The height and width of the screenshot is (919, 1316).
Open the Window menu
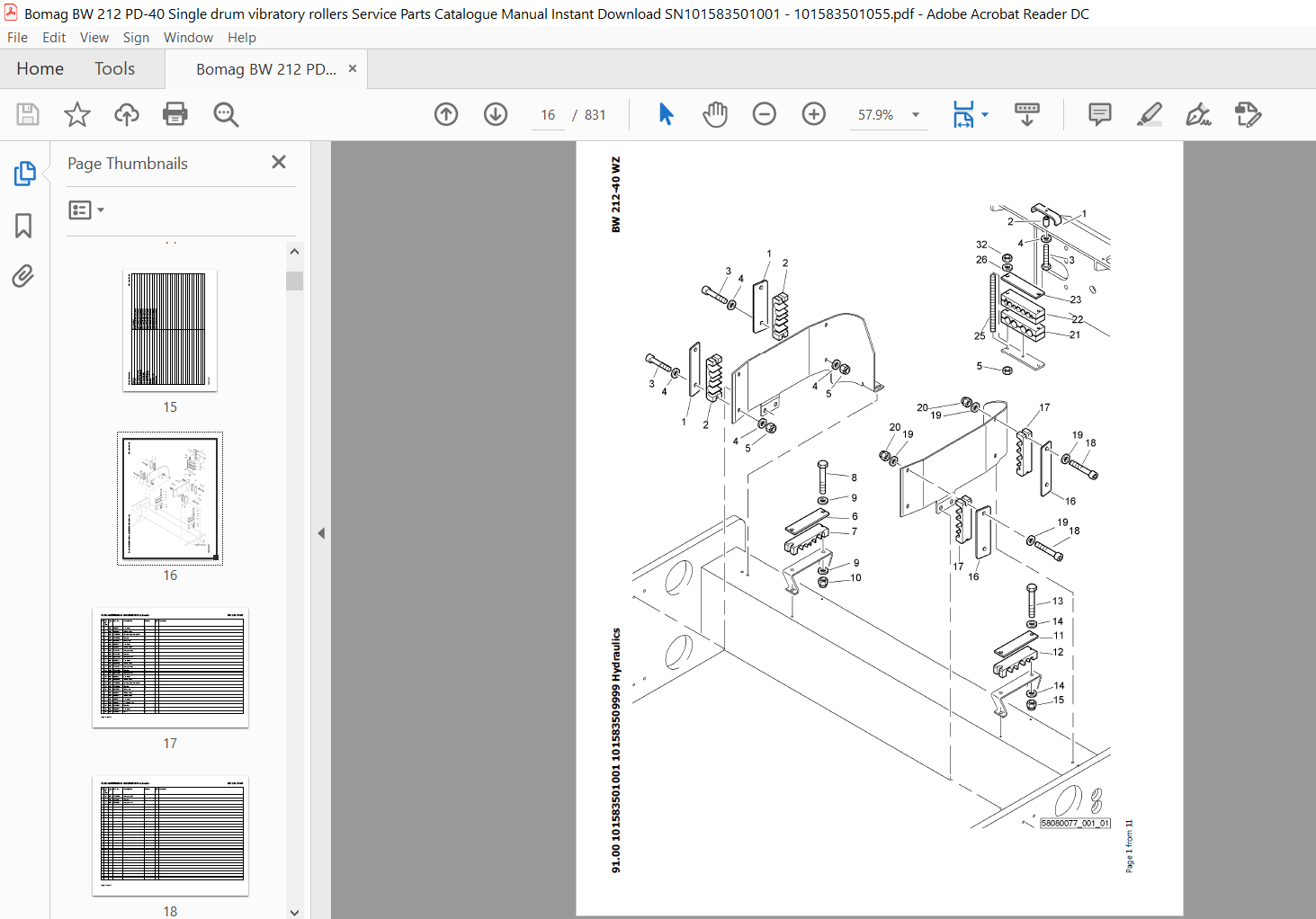coord(188,38)
